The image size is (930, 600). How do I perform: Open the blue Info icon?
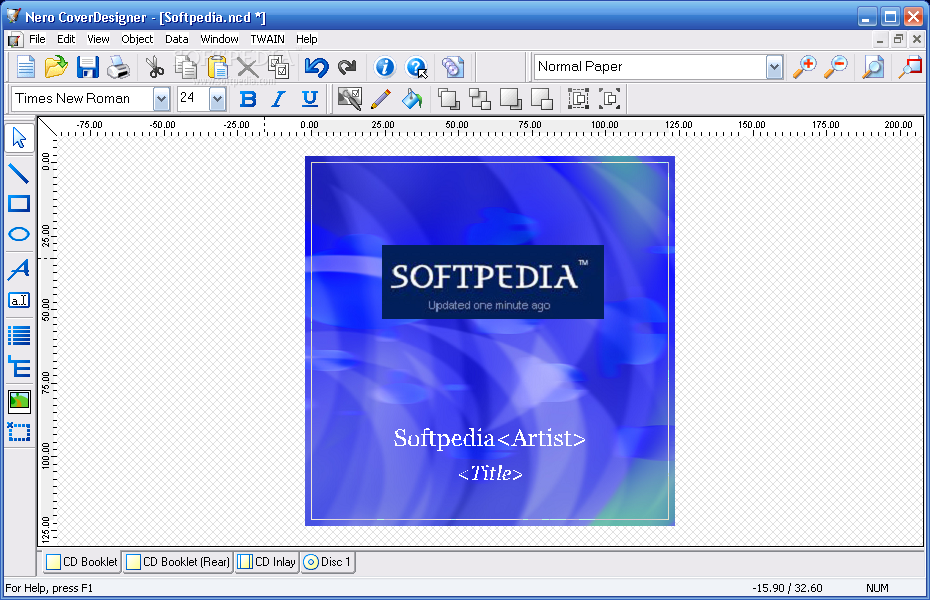(x=384, y=67)
